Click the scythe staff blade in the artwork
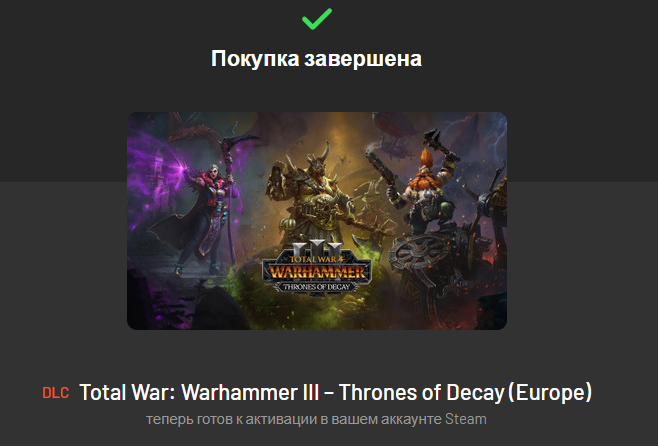Screen dimensions: 658x446 238,144
